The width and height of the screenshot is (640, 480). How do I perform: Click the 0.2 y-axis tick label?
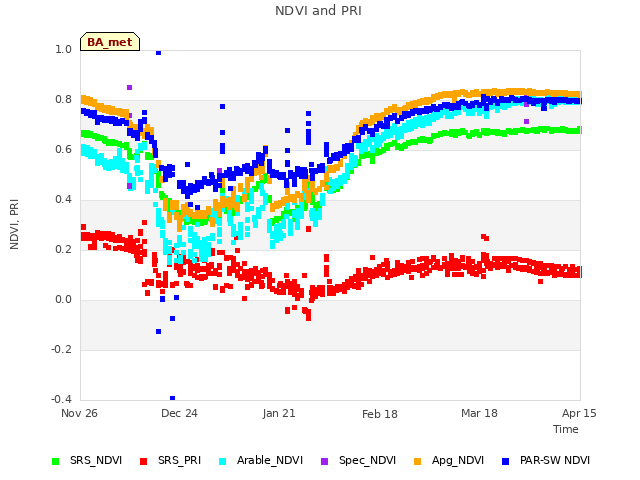tap(63, 249)
